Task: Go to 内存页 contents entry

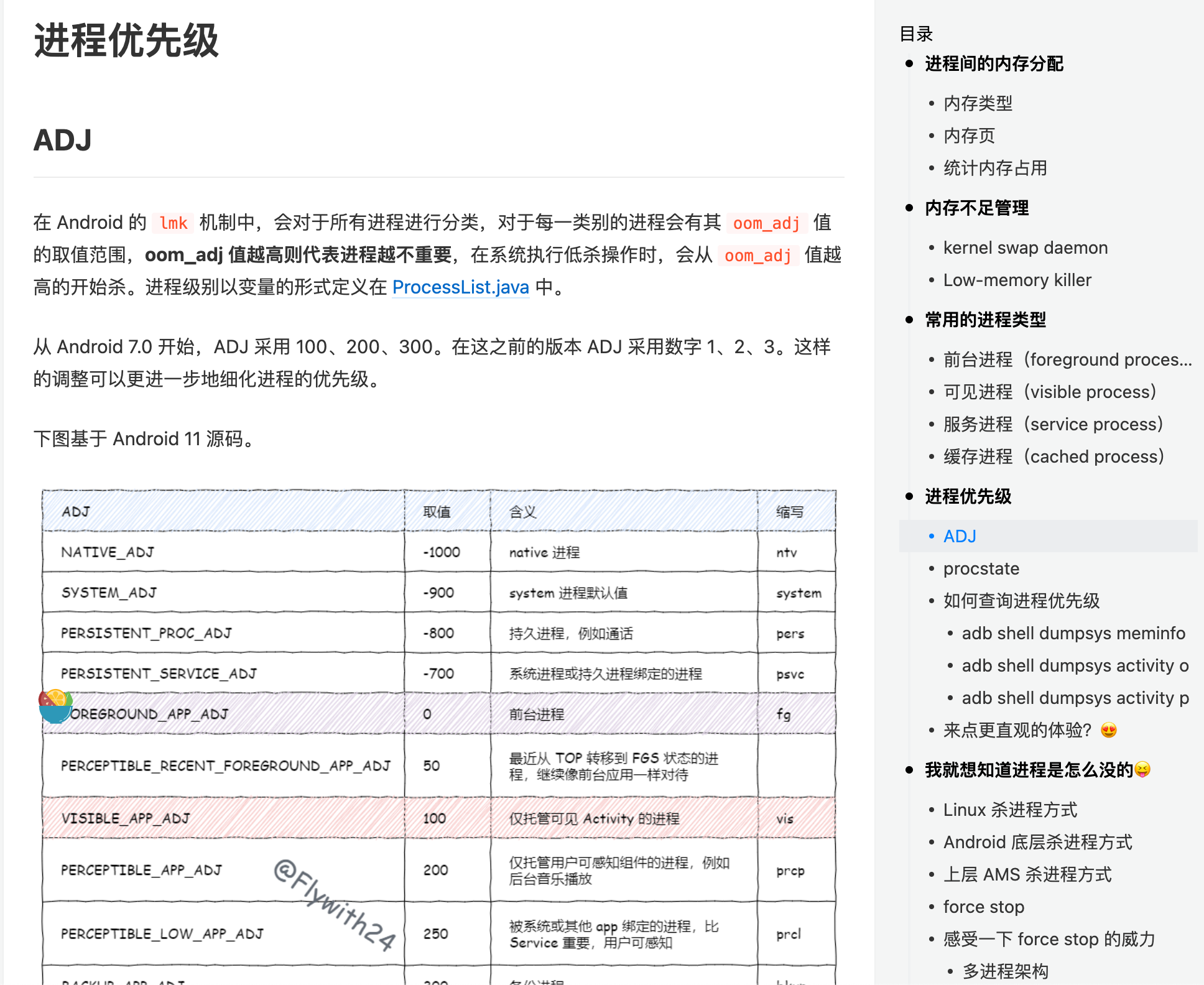Action: click(x=969, y=136)
